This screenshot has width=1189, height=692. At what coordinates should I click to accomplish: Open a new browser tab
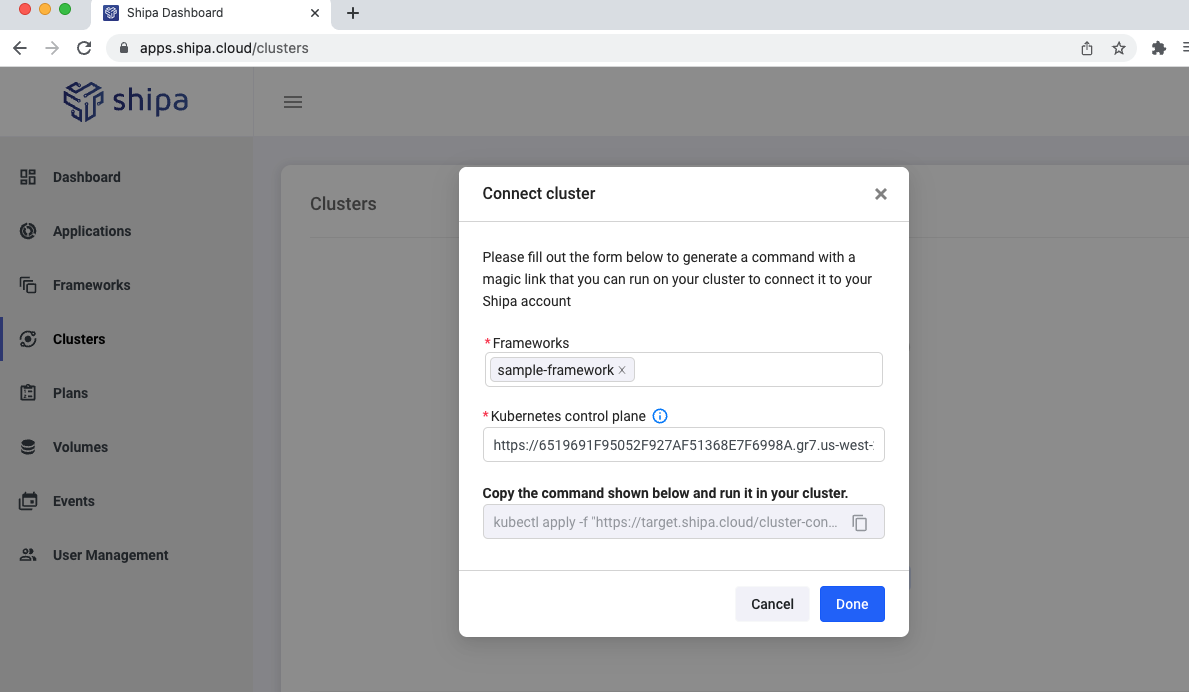pos(353,13)
